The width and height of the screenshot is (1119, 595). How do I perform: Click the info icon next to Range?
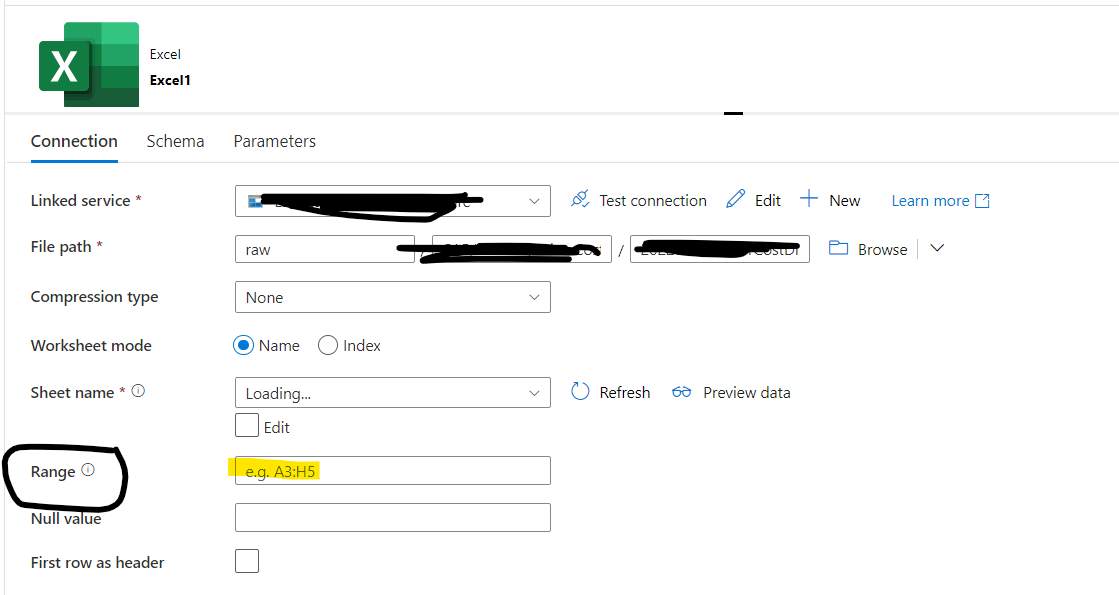pos(88,470)
